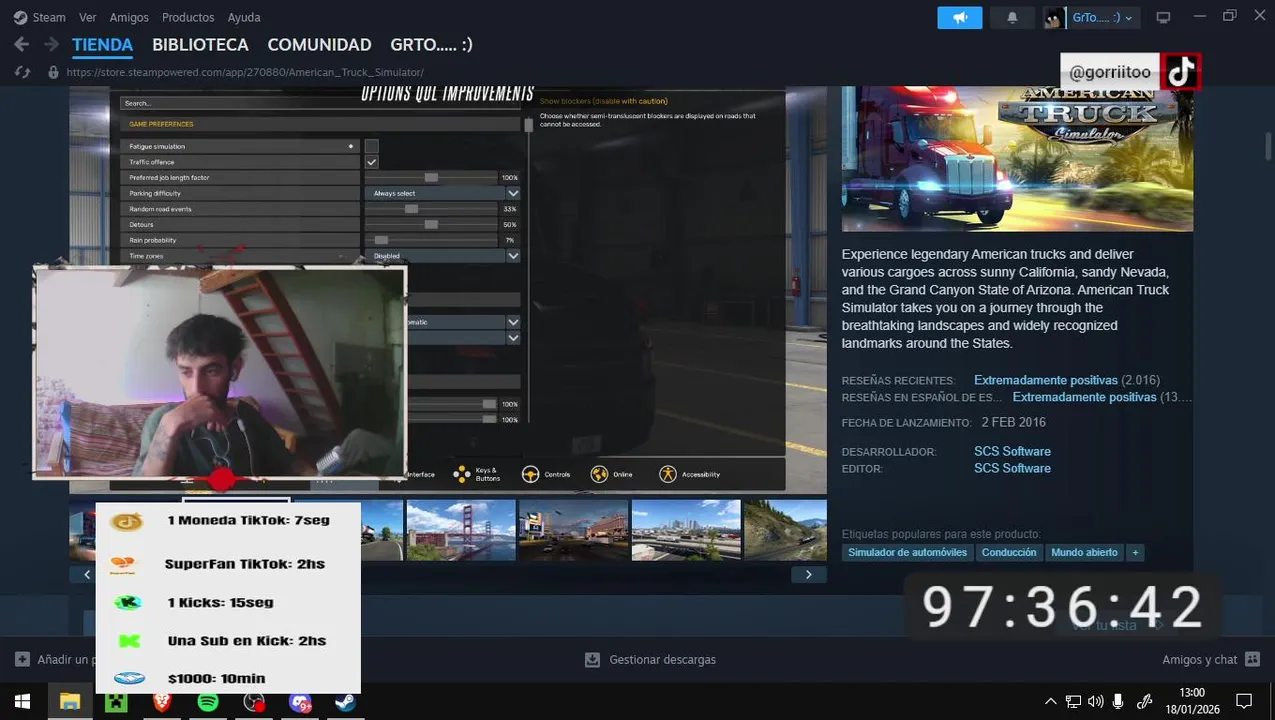
Task: Open File Explorer from the taskbar
Action: click(x=69, y=702)
